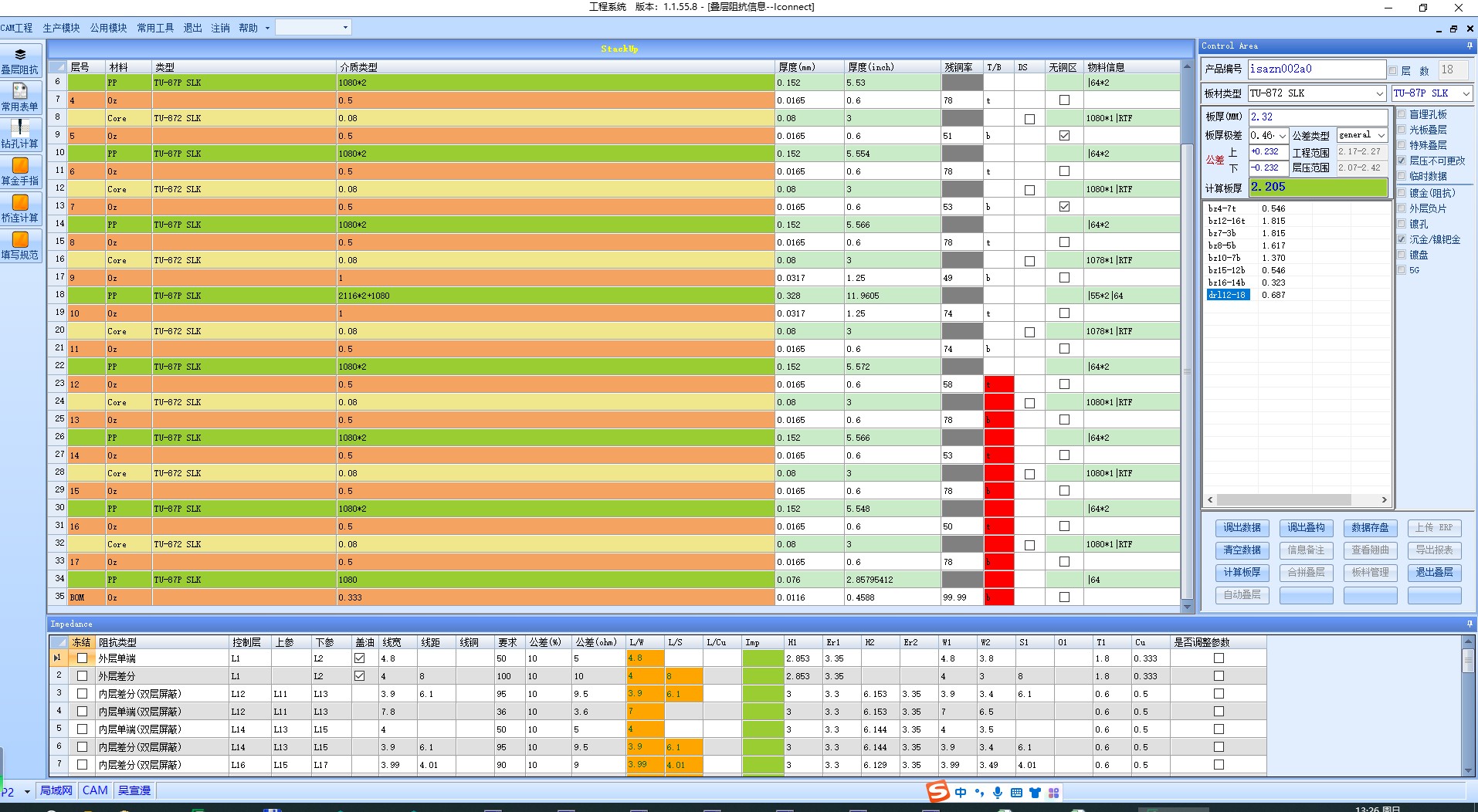
Task: Open the 叠层阻抗 stackup impedance tool
Action: tap(20, 61)
